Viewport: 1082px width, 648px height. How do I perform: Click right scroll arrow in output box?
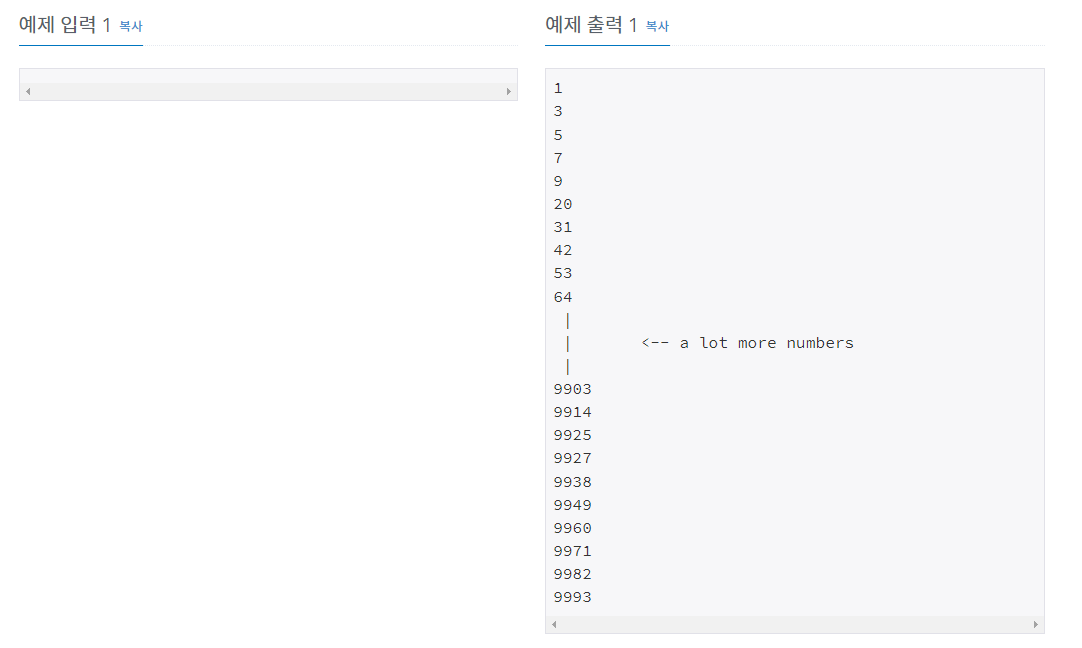coord(1035,625)
